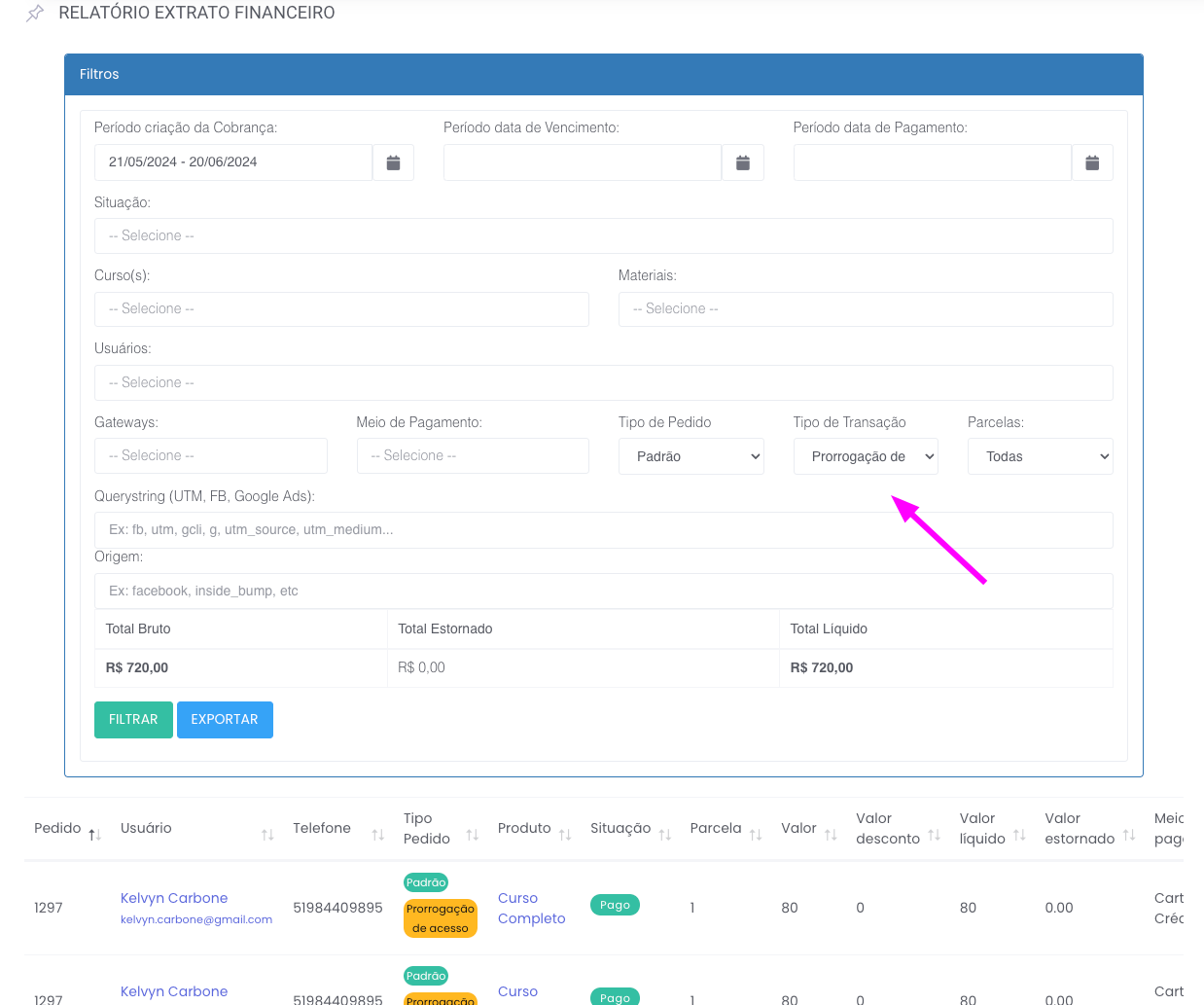Image resolution: width=1204 pixels, height=1005 pixels.
Task: Open calendar for Período data de Pagamento
Action: [x=1092, y=162]
